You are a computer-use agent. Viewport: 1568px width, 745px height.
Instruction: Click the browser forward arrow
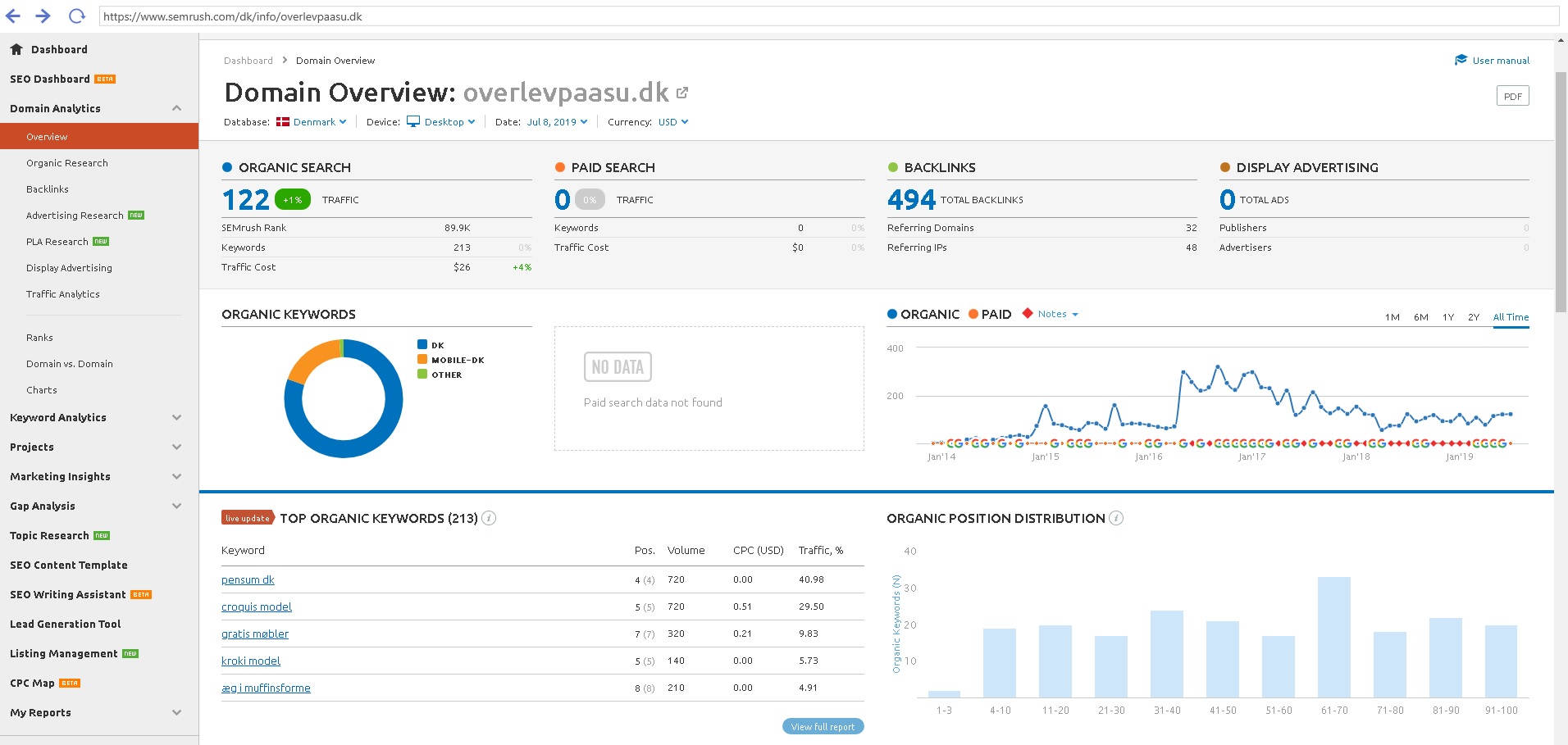(43, 16)
